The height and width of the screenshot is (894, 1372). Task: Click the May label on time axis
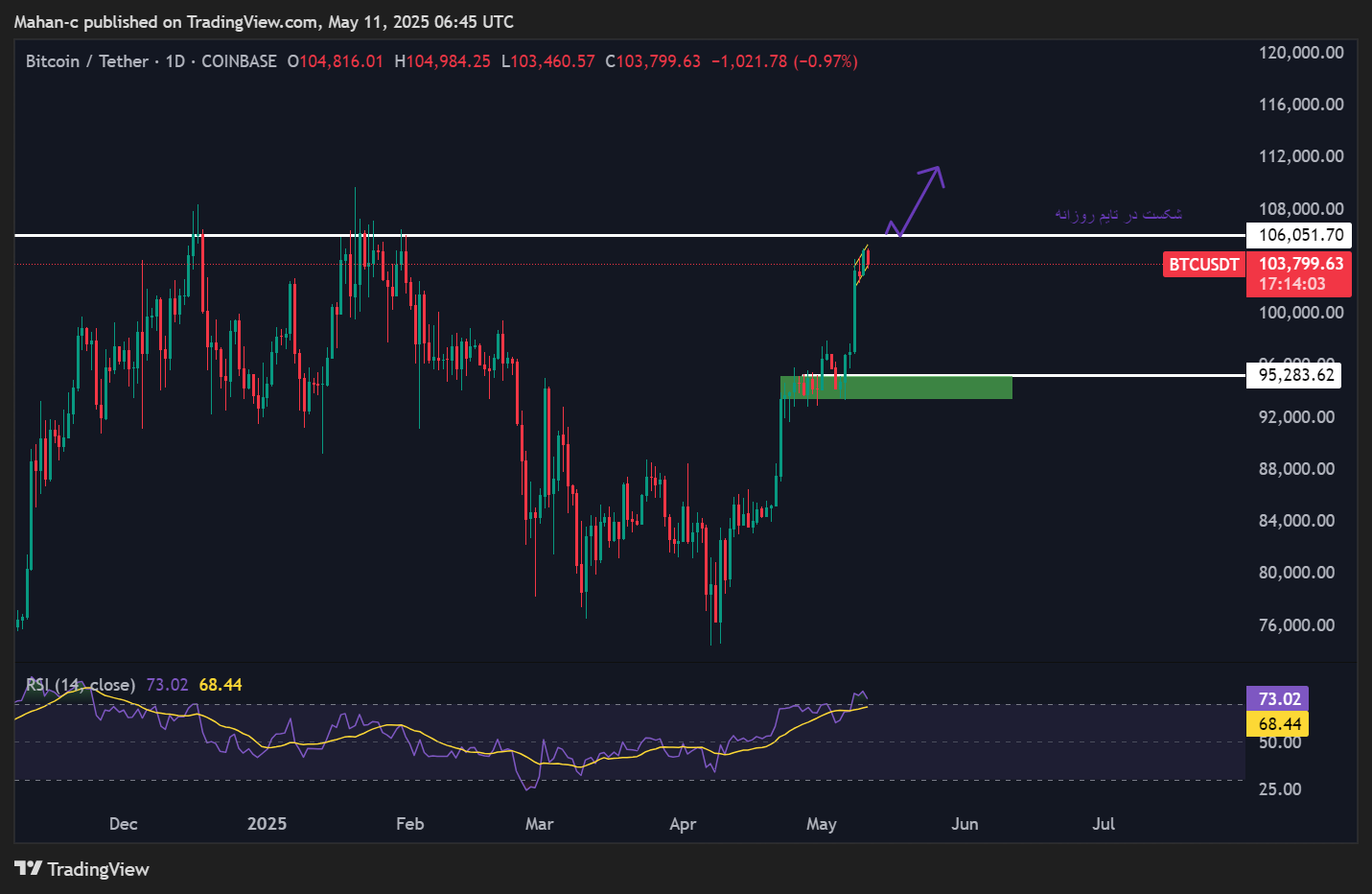pyautogui.click(x=821, y=824)
